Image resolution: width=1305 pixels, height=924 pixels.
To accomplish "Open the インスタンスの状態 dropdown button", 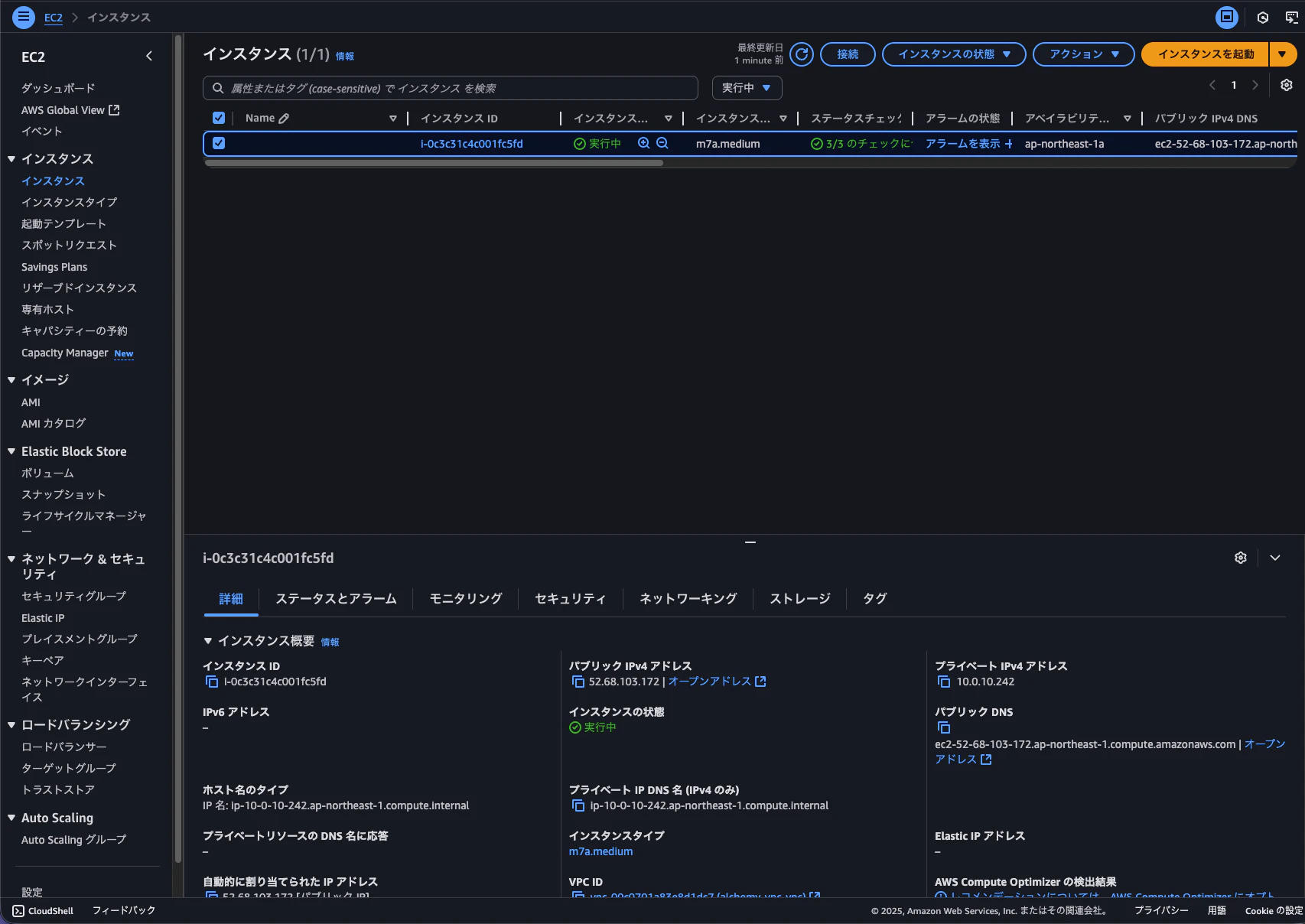I will pos(954,54).
